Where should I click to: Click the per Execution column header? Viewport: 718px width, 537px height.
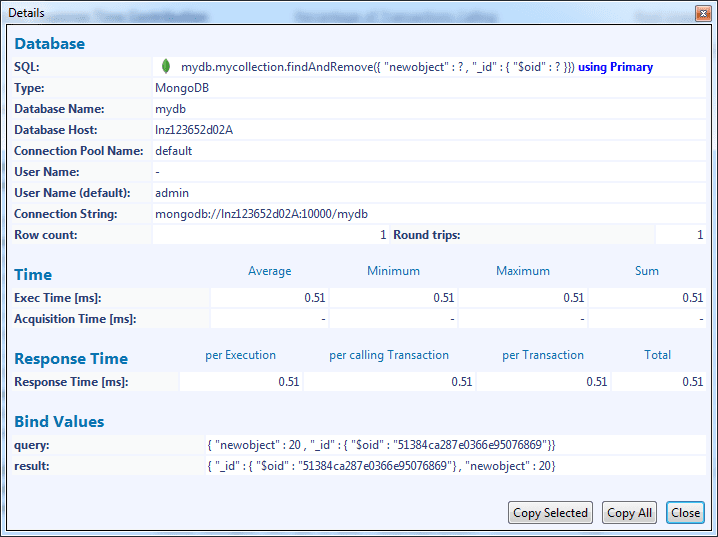tap(240, 355)
